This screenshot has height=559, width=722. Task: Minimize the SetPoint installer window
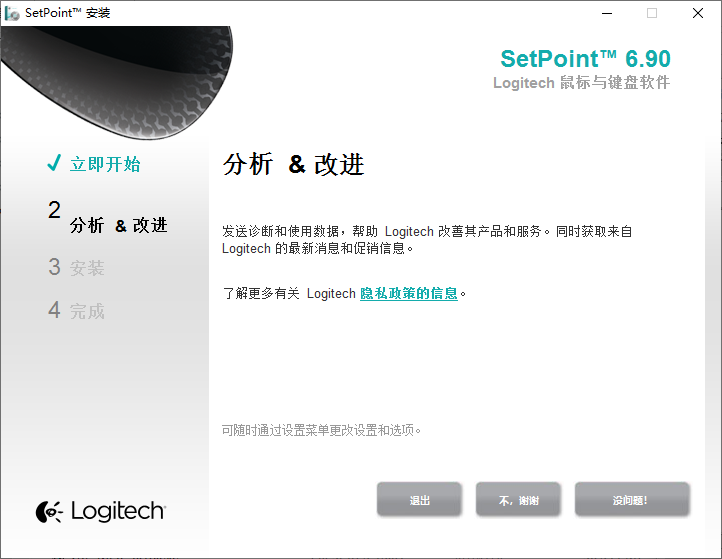(607, 13)
